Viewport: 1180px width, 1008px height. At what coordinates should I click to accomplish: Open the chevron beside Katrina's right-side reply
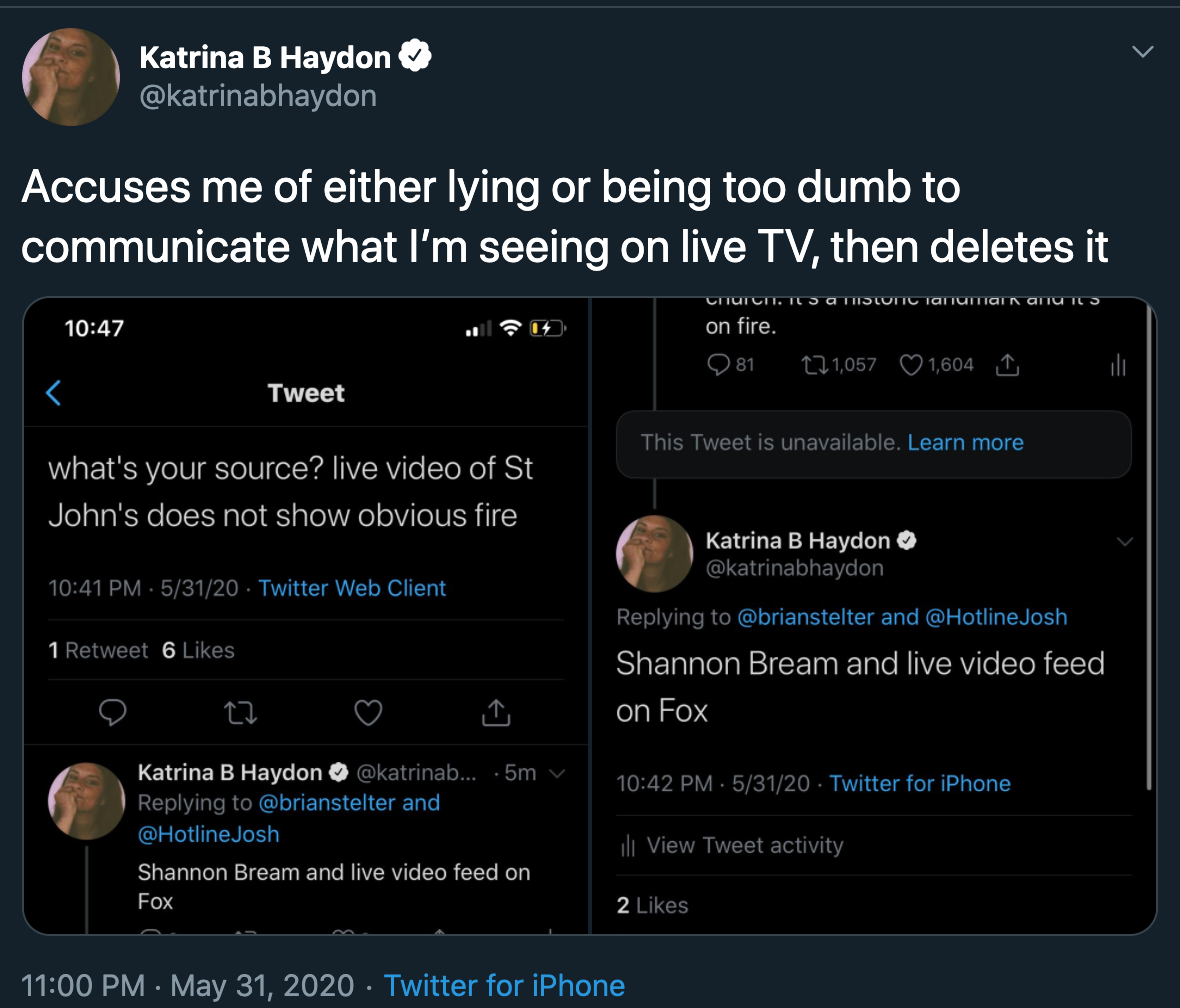point(1125,541)
